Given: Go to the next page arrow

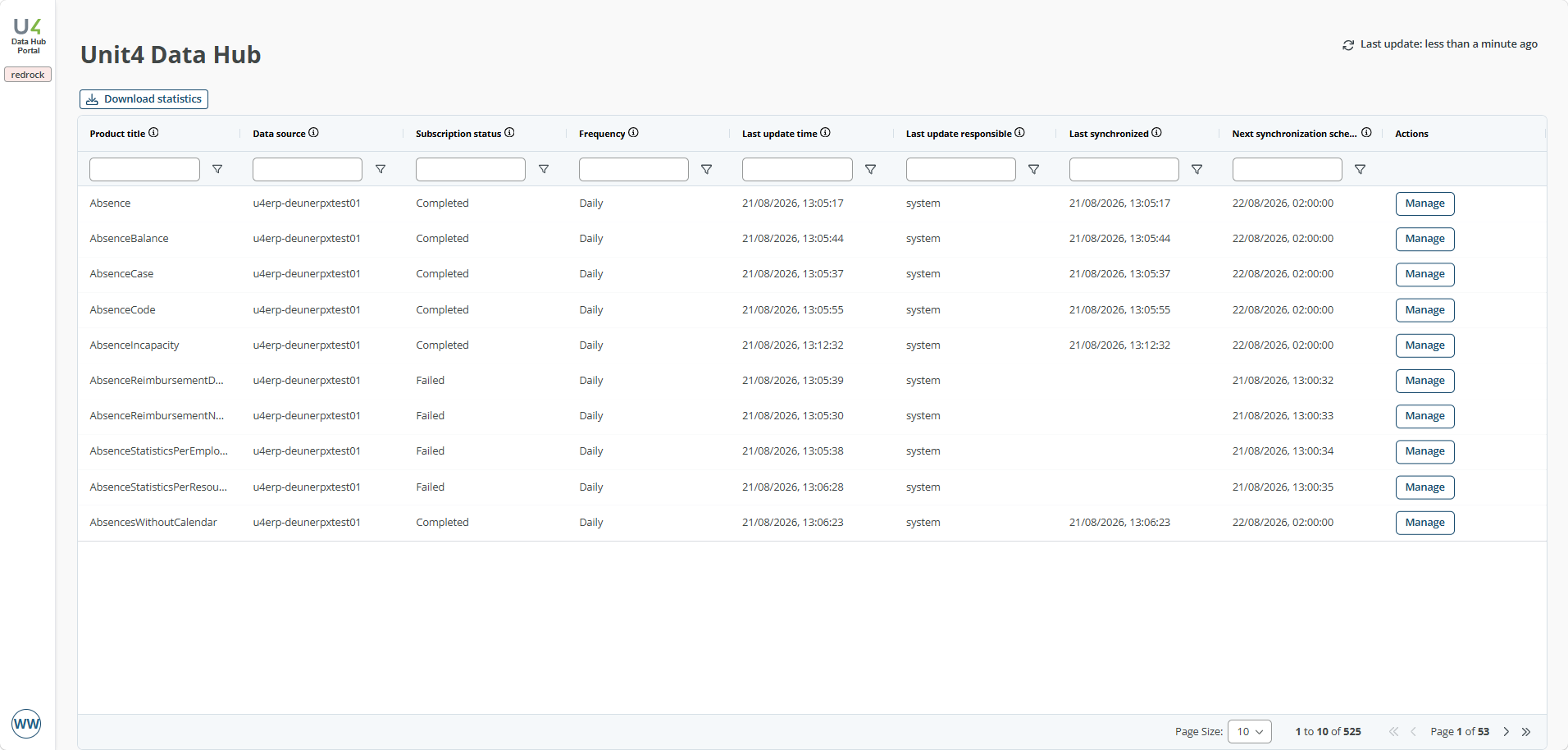Looking at the screenshot, I should click(x=1506, y=732).
